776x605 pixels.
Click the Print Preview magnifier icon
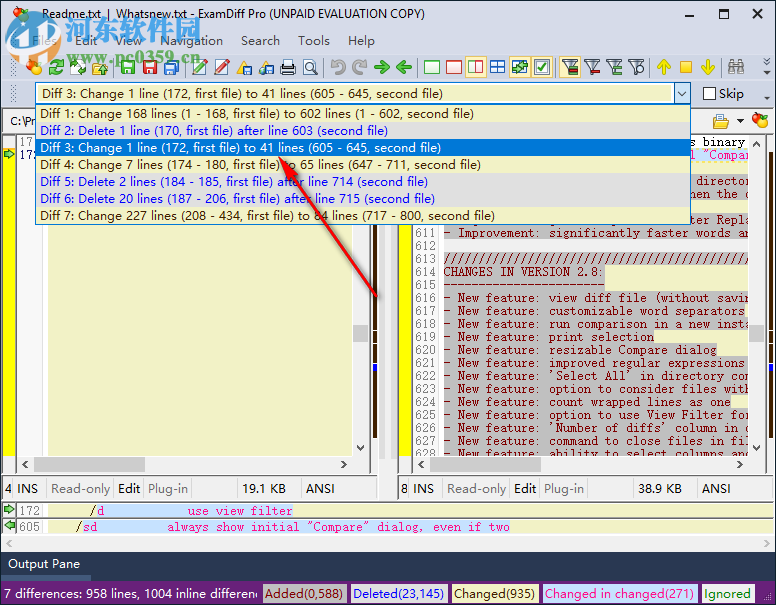[x=310, y=68]
